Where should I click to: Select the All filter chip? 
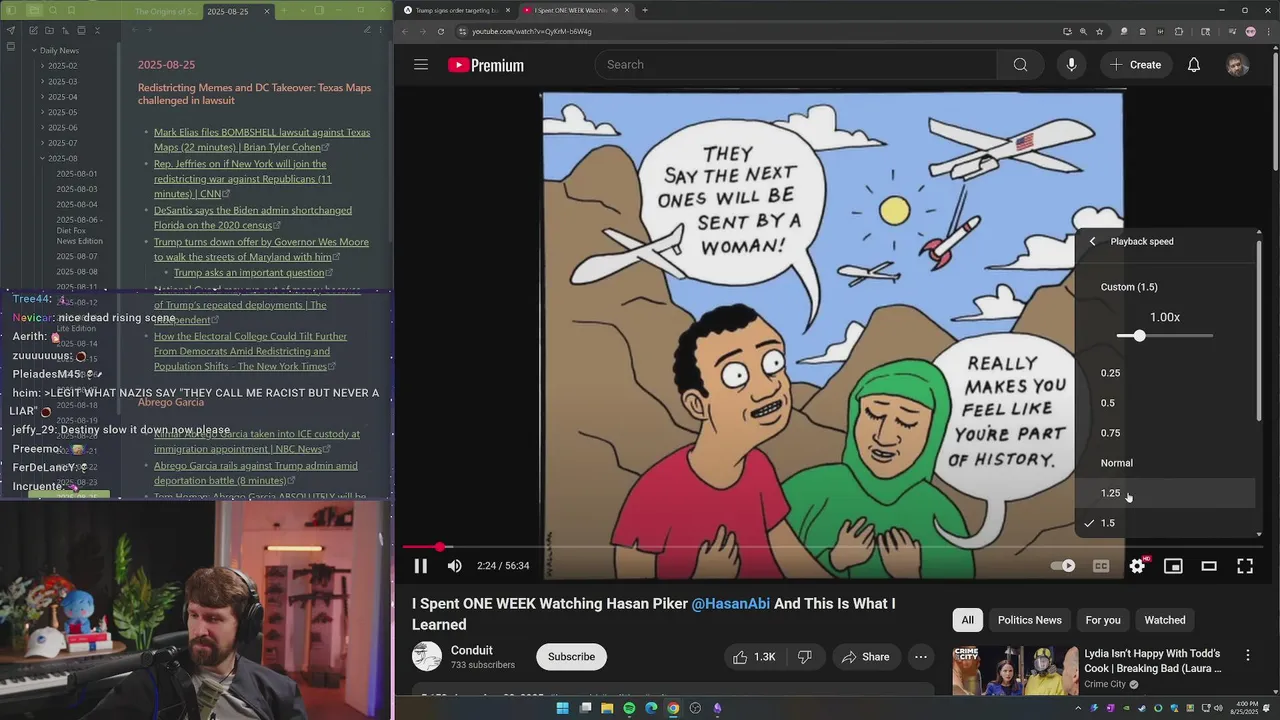(968, 620)
